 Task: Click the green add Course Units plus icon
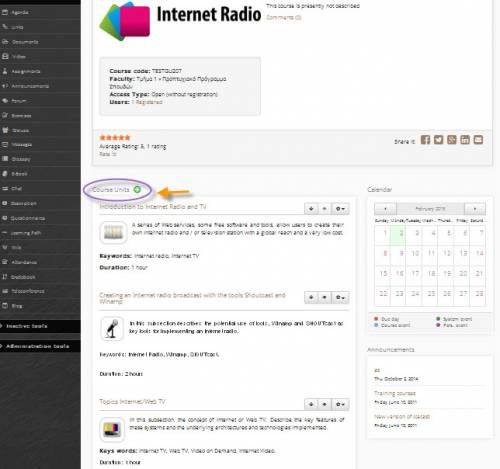click(137, 190)
